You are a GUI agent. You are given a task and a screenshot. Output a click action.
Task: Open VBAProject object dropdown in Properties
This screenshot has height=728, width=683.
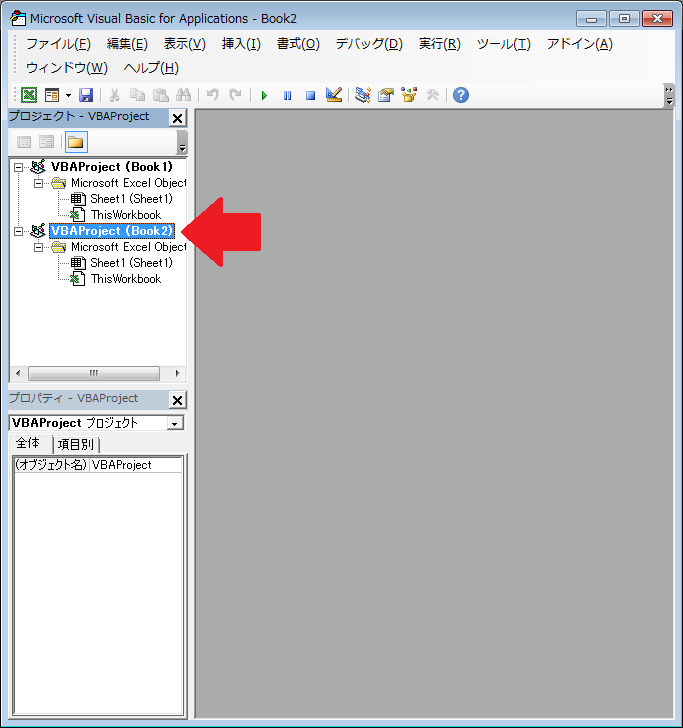[x=175, y=423]
